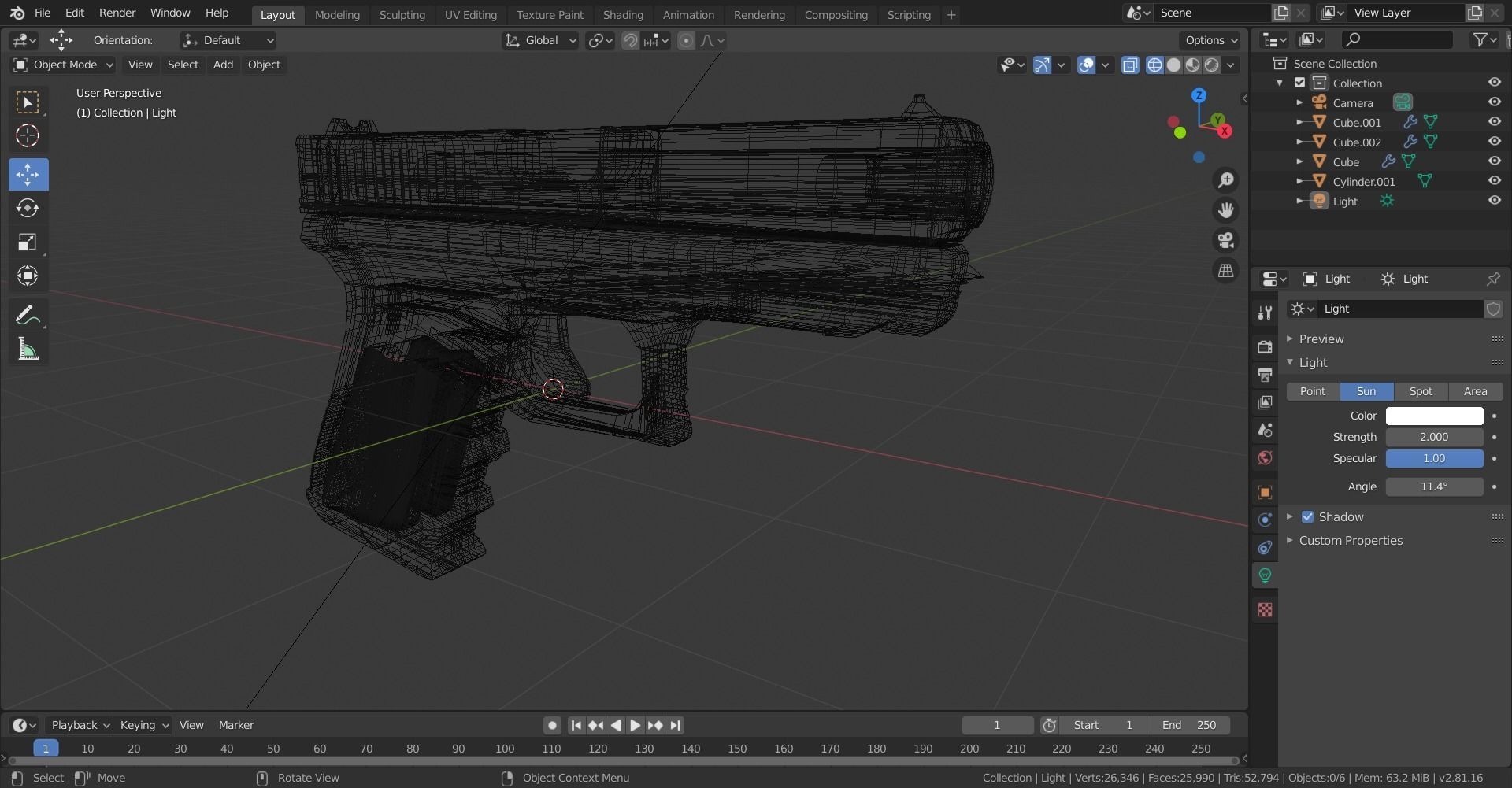
Task: Select the Transform tool
Action: tap(28, 276)
